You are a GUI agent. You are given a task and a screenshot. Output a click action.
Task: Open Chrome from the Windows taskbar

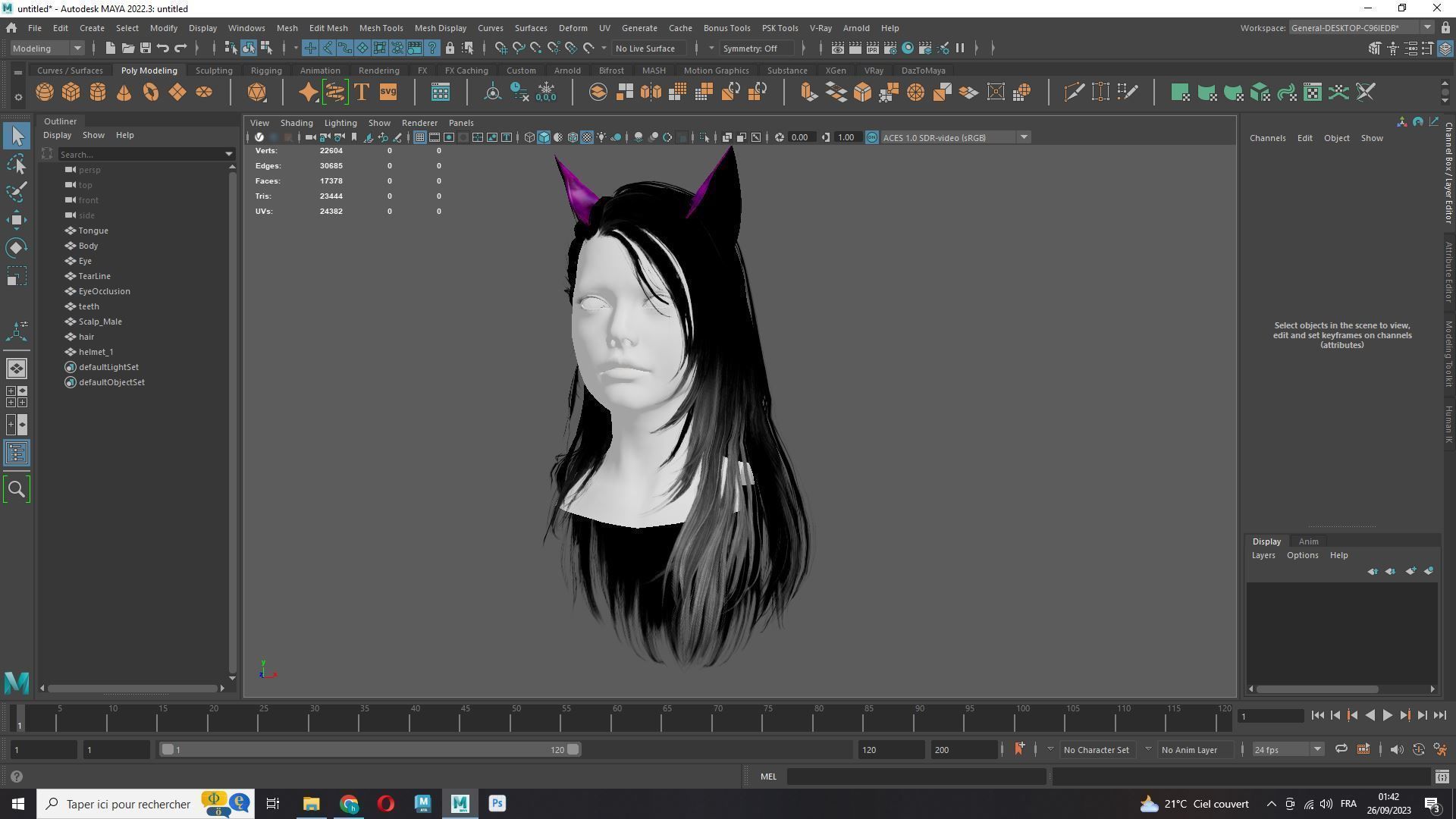click(x=349, y=804)
